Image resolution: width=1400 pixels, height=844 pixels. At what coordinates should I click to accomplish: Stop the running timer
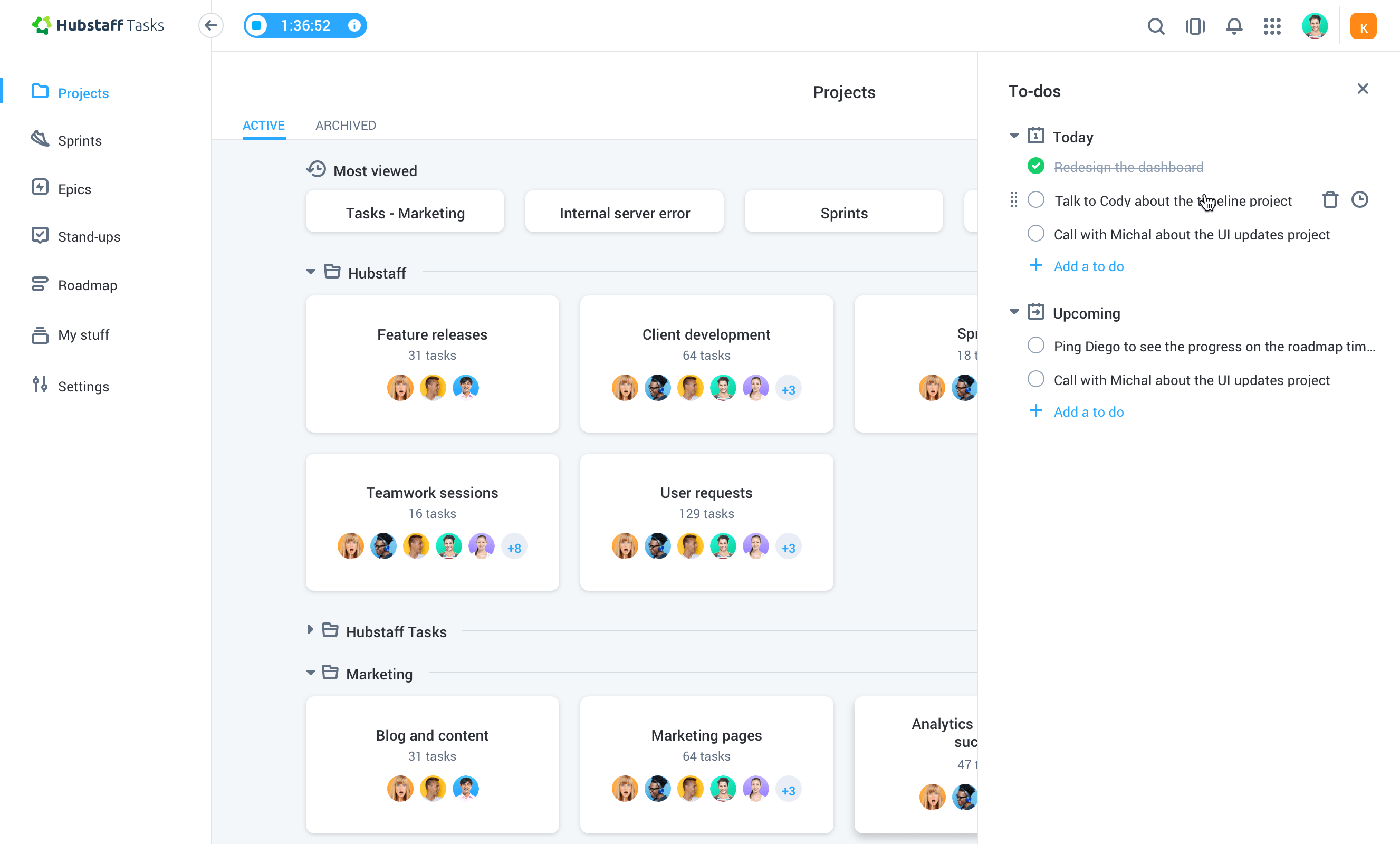[257, 25]
